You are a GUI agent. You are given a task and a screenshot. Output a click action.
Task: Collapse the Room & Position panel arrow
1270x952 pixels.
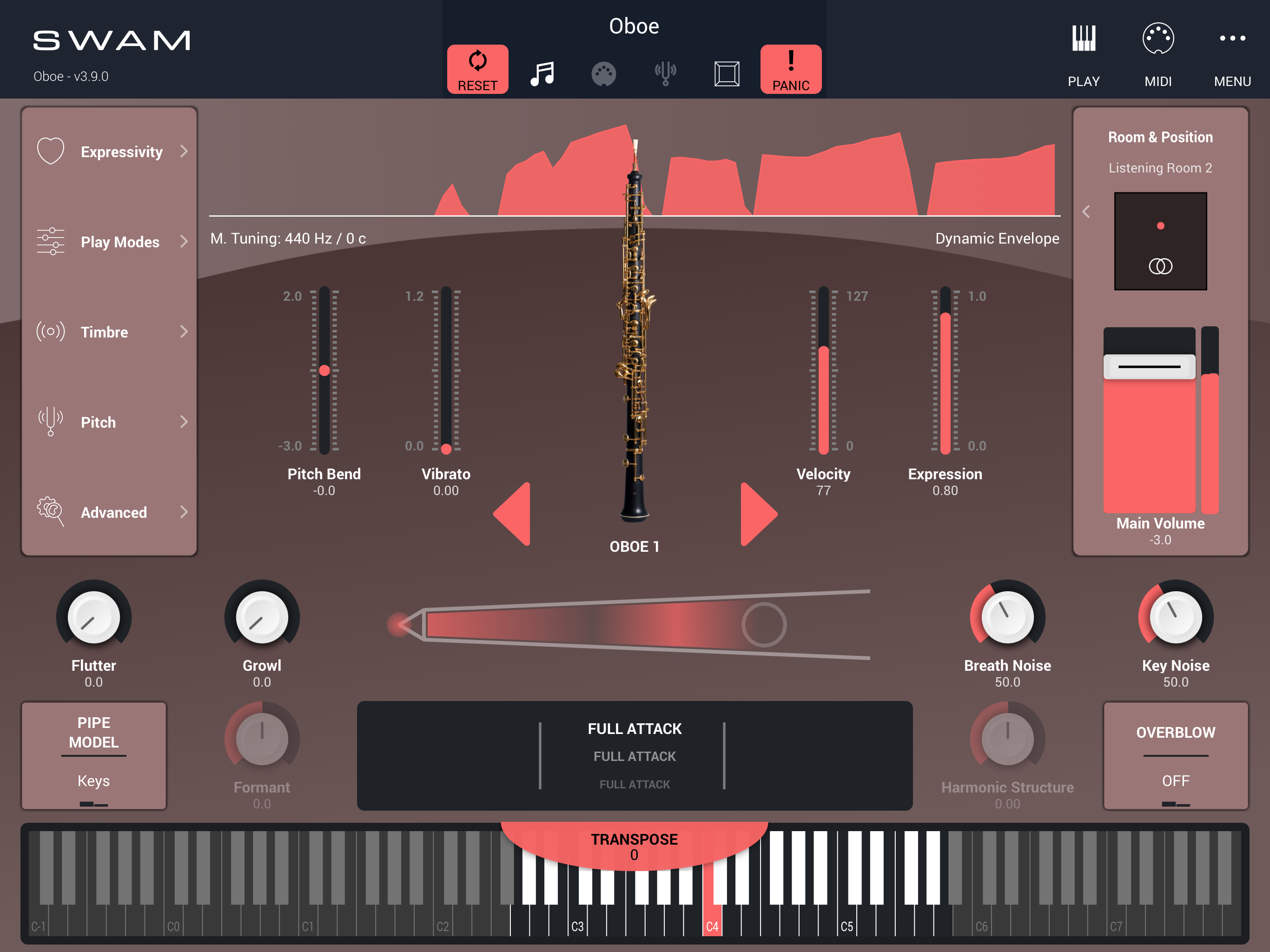coord(1086,212)
